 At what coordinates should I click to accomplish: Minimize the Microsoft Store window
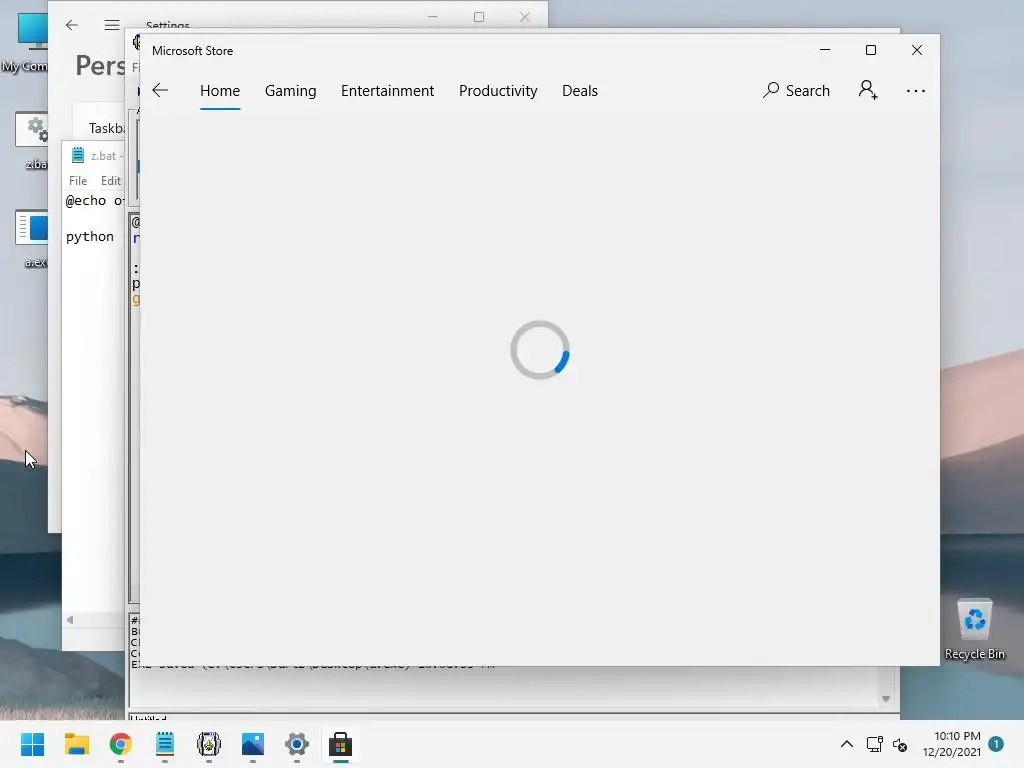(x=825, y=50)
